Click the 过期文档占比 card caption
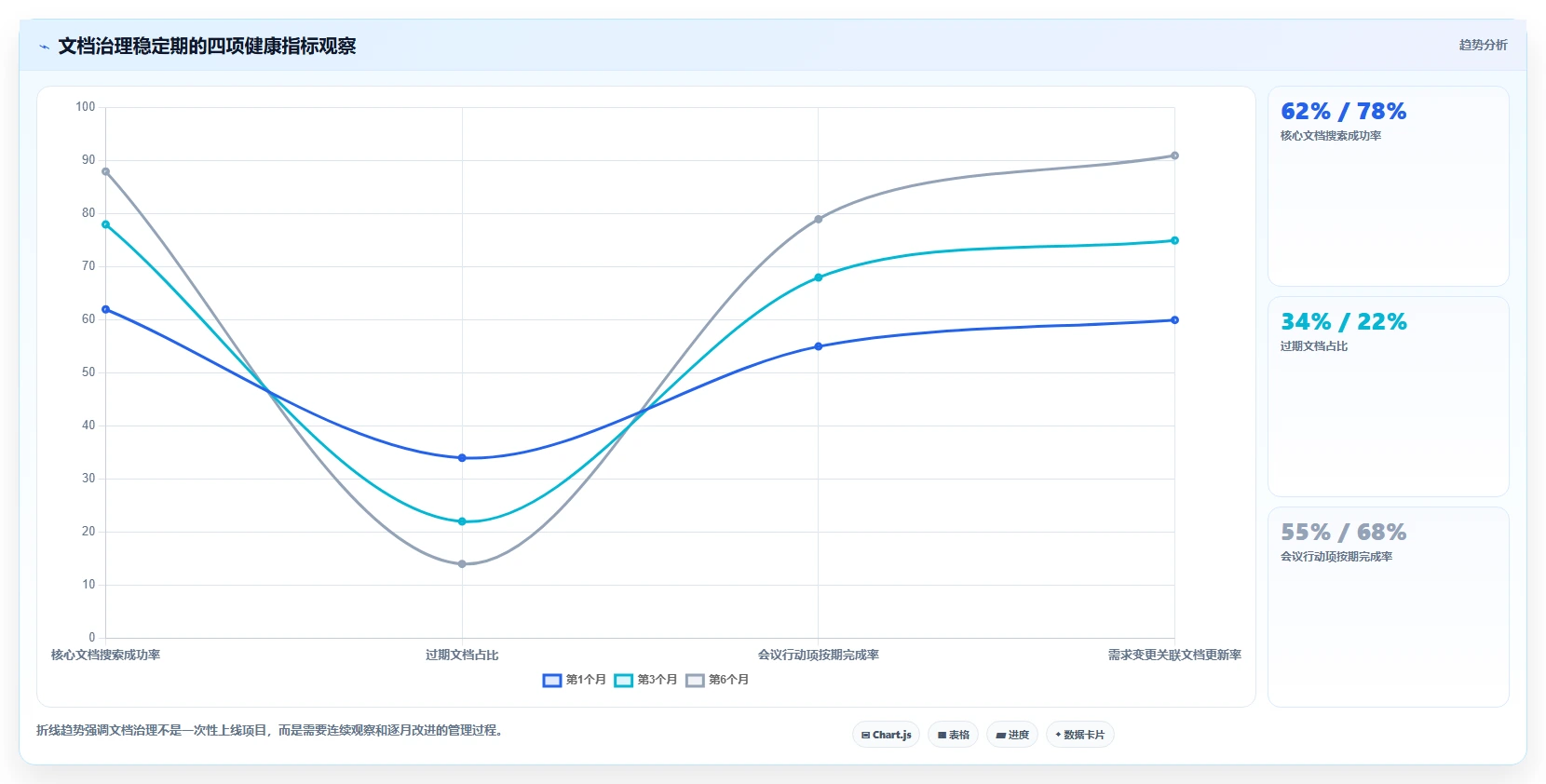This screenshot has height=784, width=1546. tap(1314, 346)
